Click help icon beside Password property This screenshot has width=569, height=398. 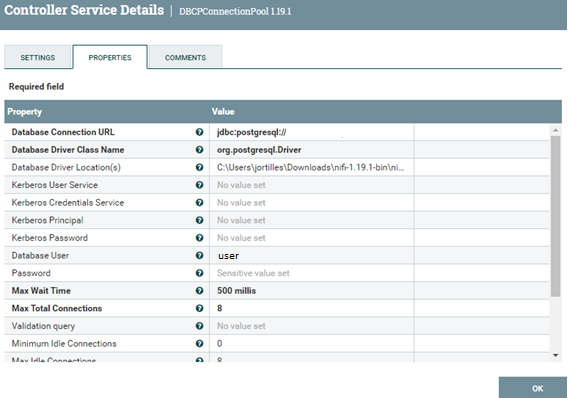[x=199, y=273]
